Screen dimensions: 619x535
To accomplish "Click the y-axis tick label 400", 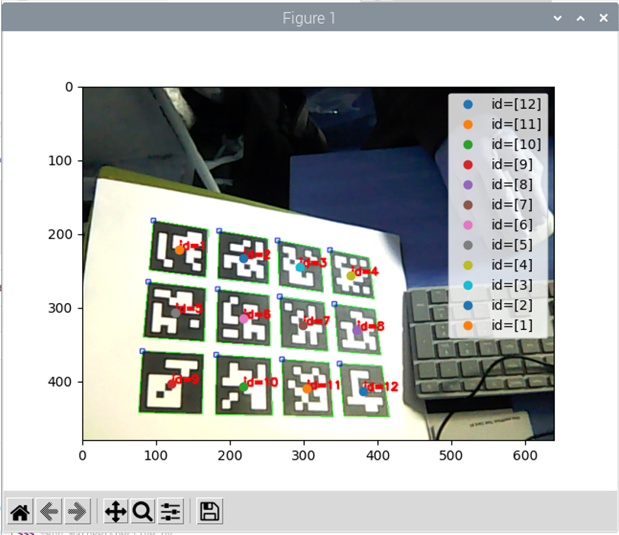I will pos(60,382).
